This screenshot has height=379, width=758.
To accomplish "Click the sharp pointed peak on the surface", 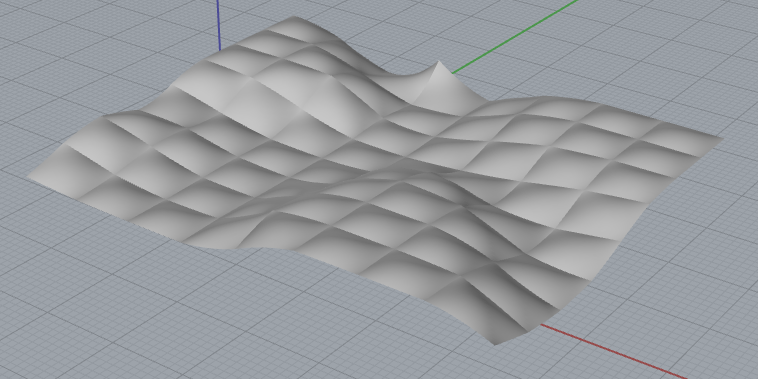I will coord(439,63).
